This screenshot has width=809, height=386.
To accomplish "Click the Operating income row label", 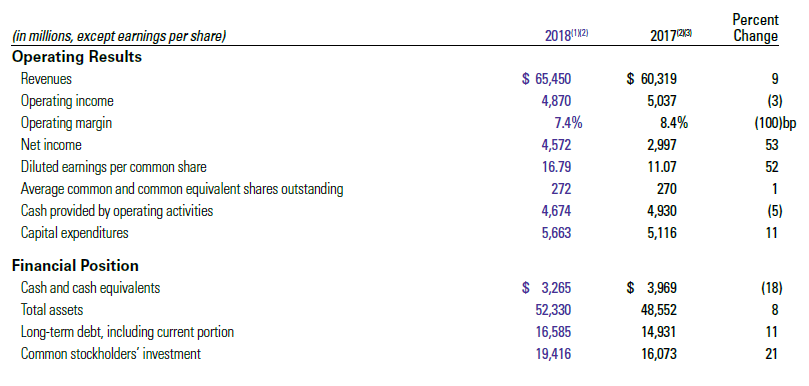I will [x=67, y=101].
